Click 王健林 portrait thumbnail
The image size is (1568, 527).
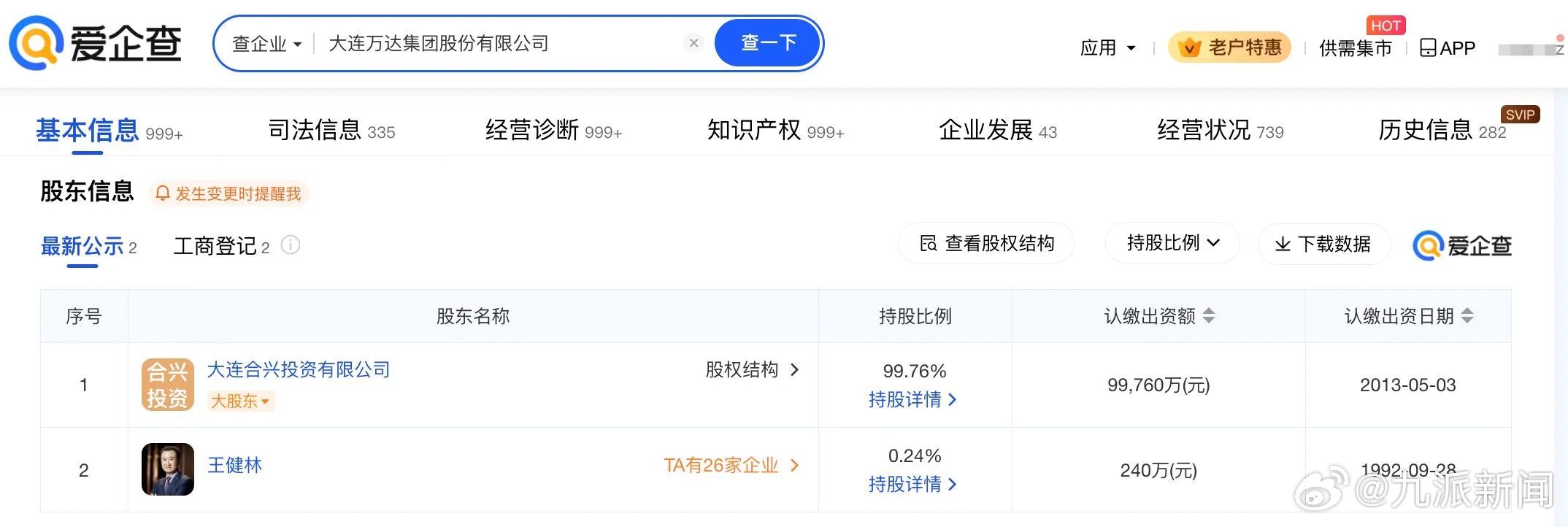168,469
